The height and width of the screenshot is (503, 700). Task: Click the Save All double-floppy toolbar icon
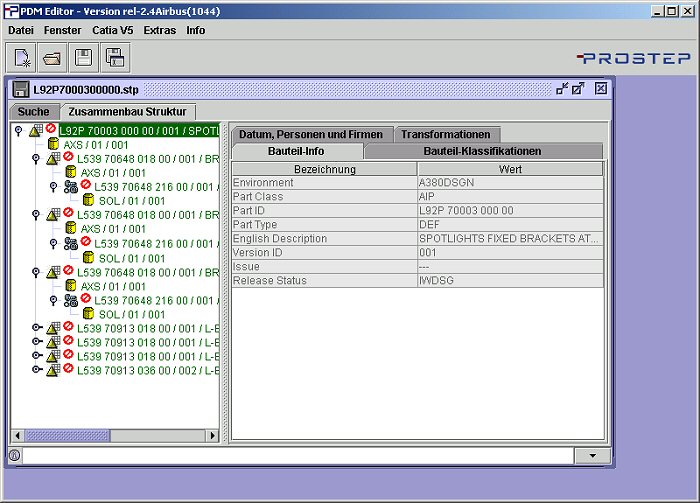click(115, 58)
